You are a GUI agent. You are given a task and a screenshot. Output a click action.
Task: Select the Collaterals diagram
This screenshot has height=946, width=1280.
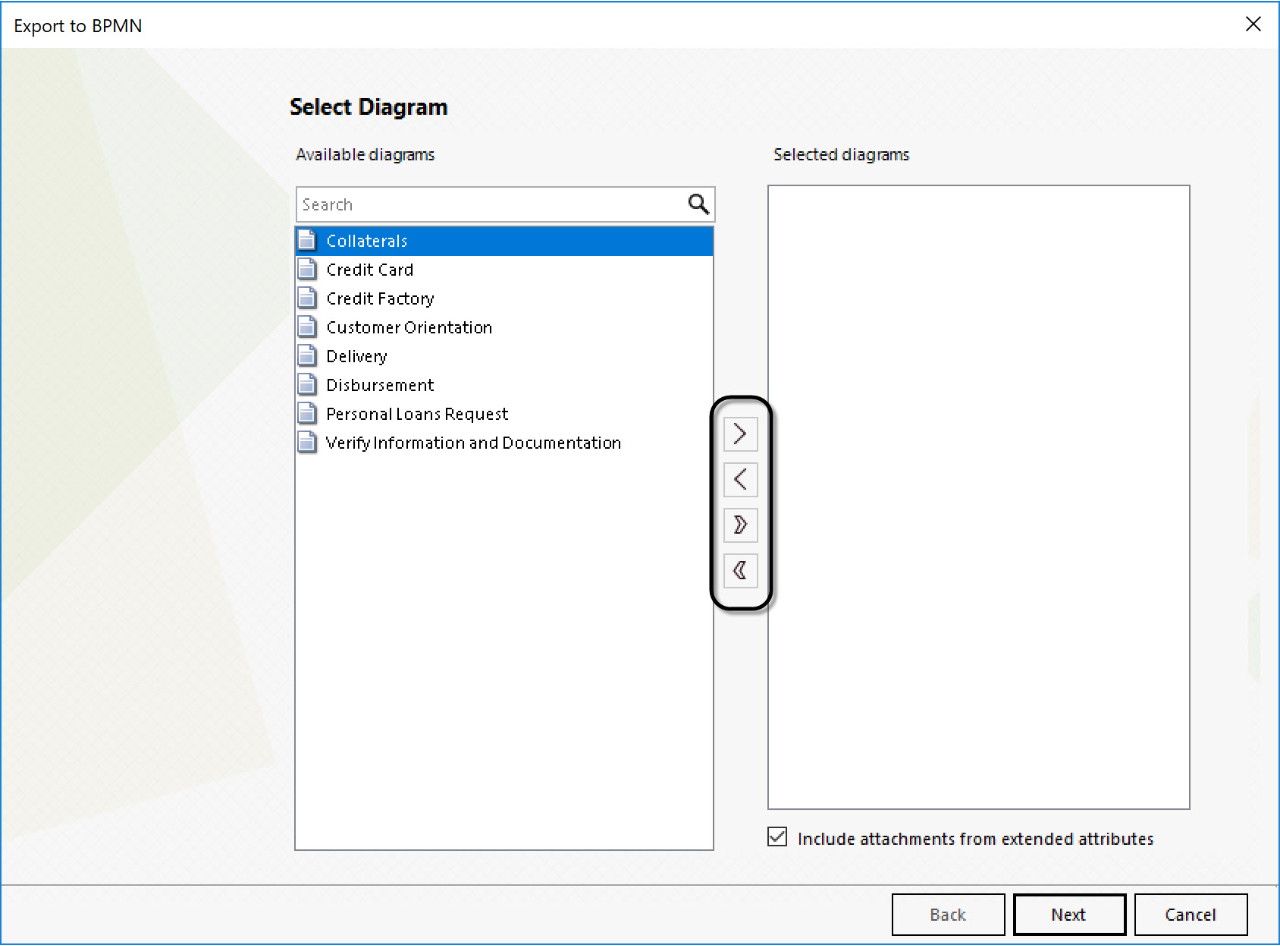pyautogui.click(x=504, y=241)
